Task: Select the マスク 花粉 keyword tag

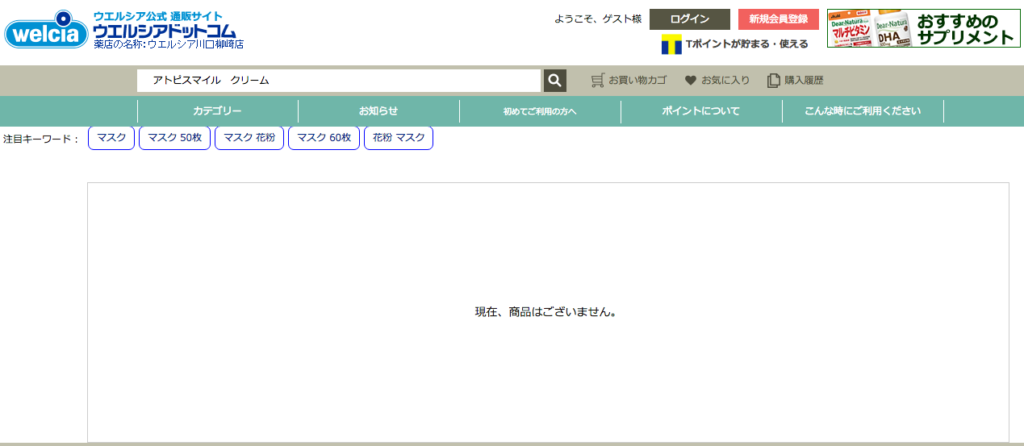Action: tap(249, 138)
